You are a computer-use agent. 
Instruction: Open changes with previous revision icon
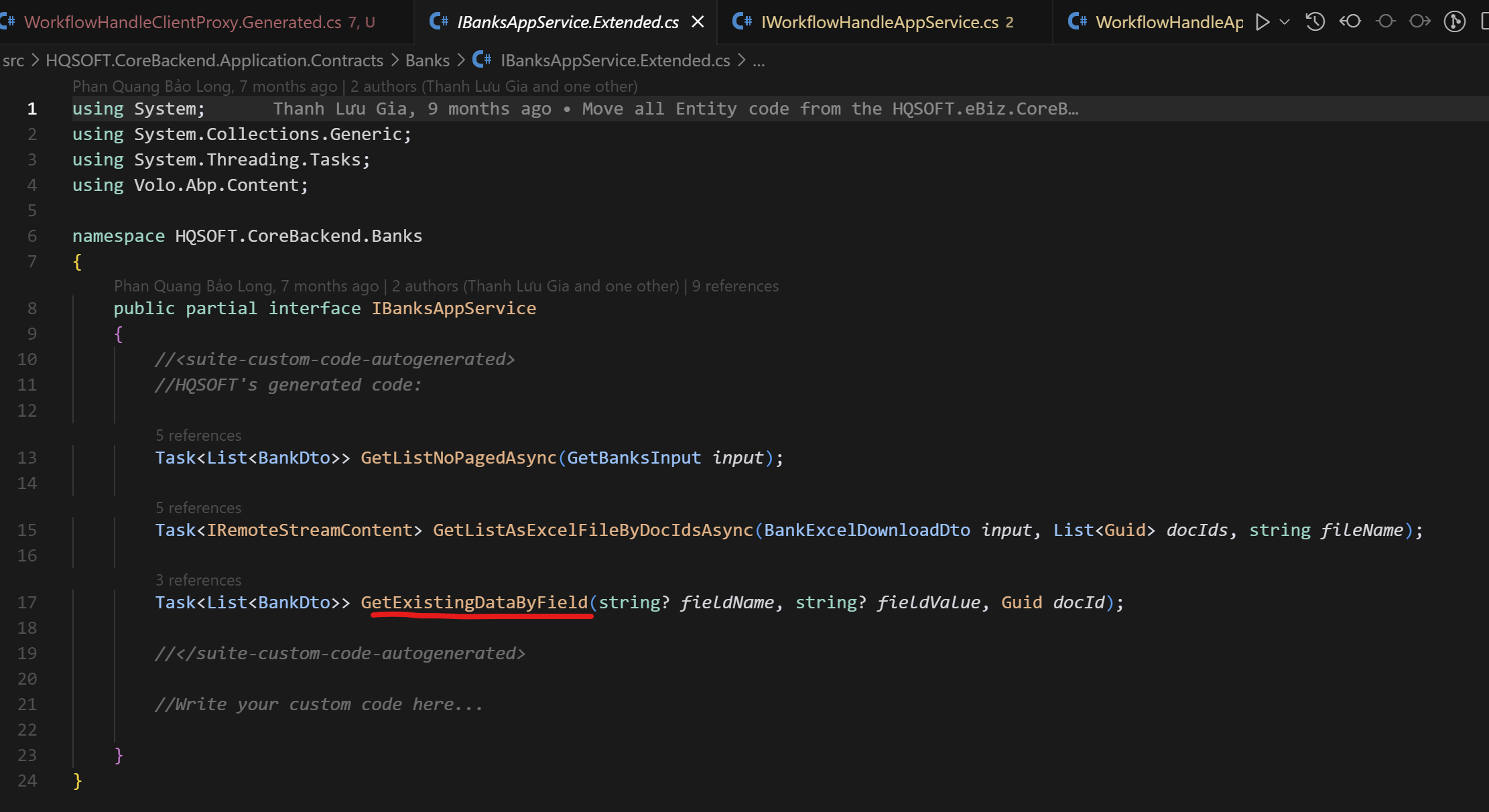pyautogui.click(x=1350, y=22)
